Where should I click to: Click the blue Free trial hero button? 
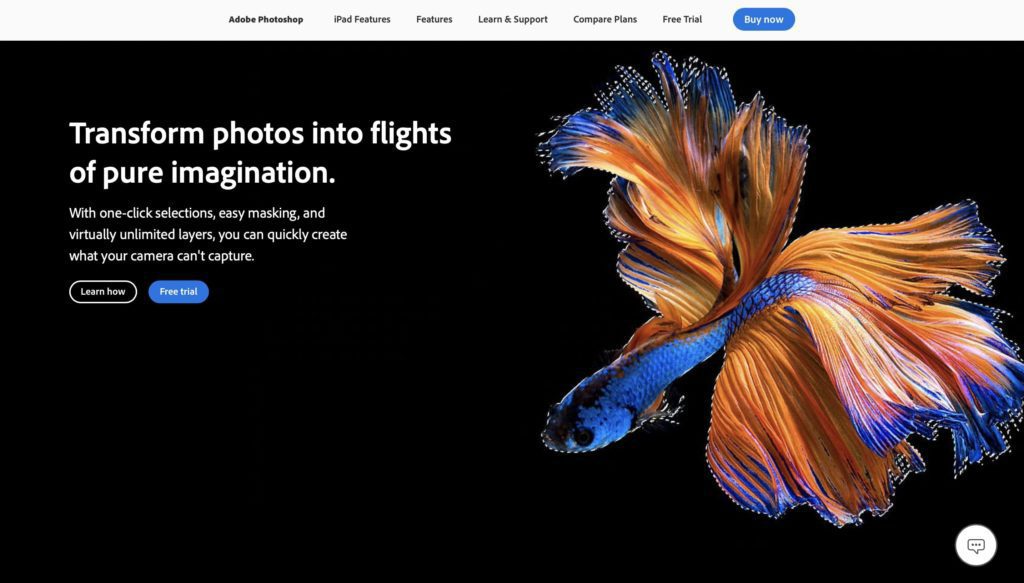pos(178,292)
